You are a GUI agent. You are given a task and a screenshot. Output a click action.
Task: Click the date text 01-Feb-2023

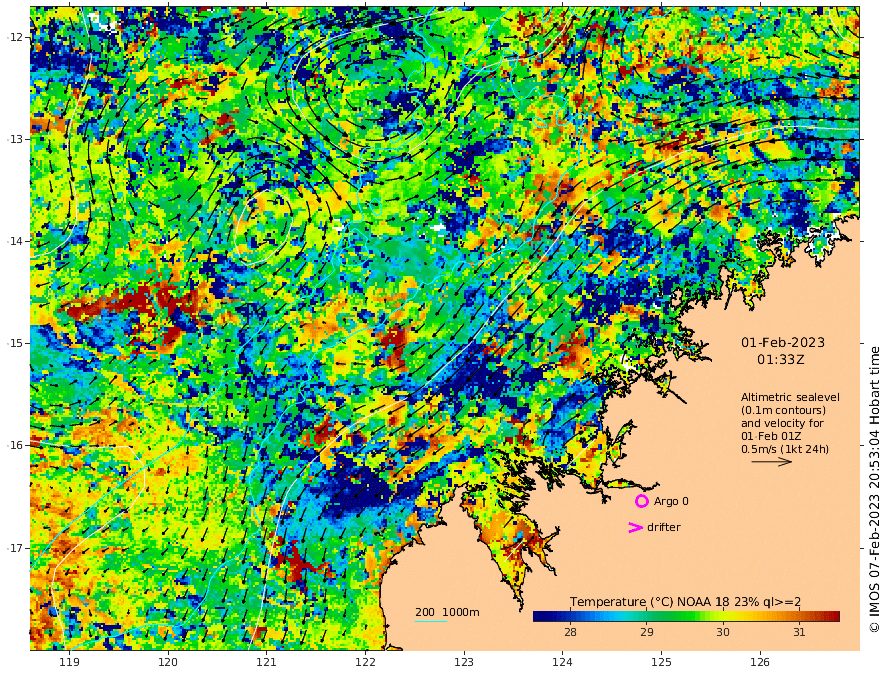(x=783, y=342)
